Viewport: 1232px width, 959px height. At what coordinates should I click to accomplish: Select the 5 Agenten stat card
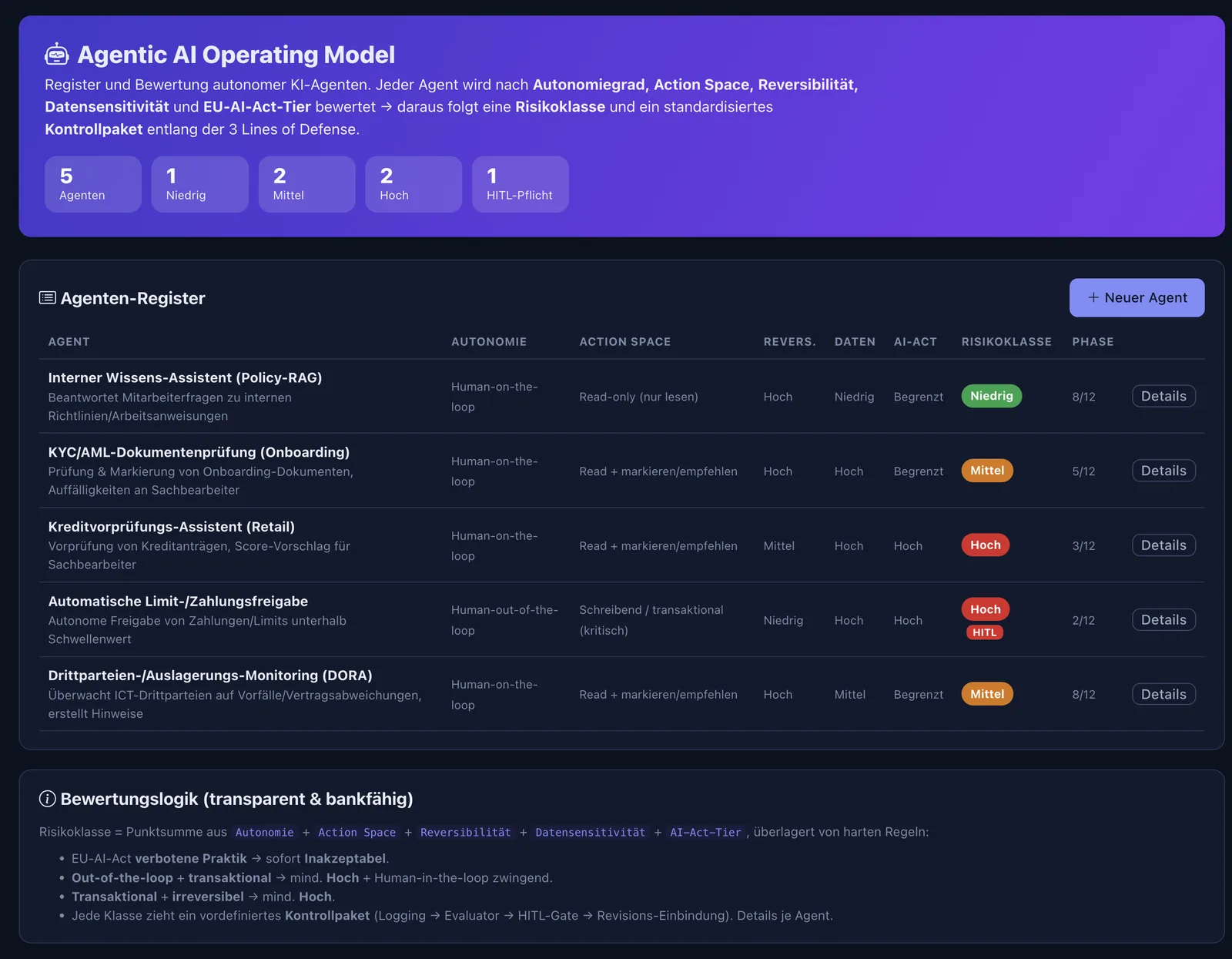(x=93, y=184)
